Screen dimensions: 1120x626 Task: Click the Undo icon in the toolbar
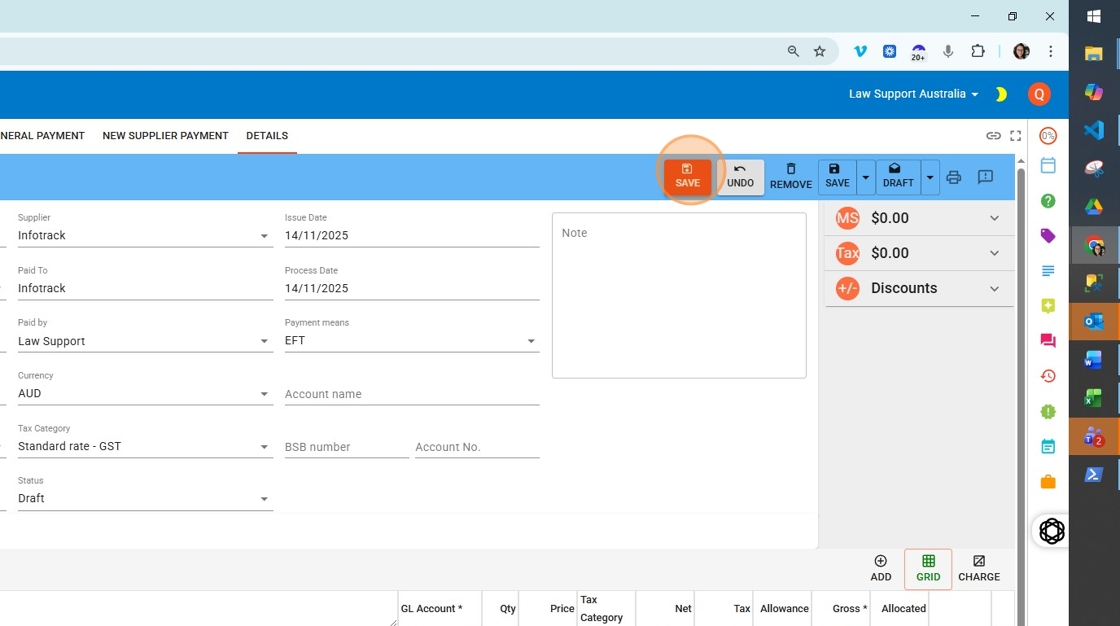[740, 176]
